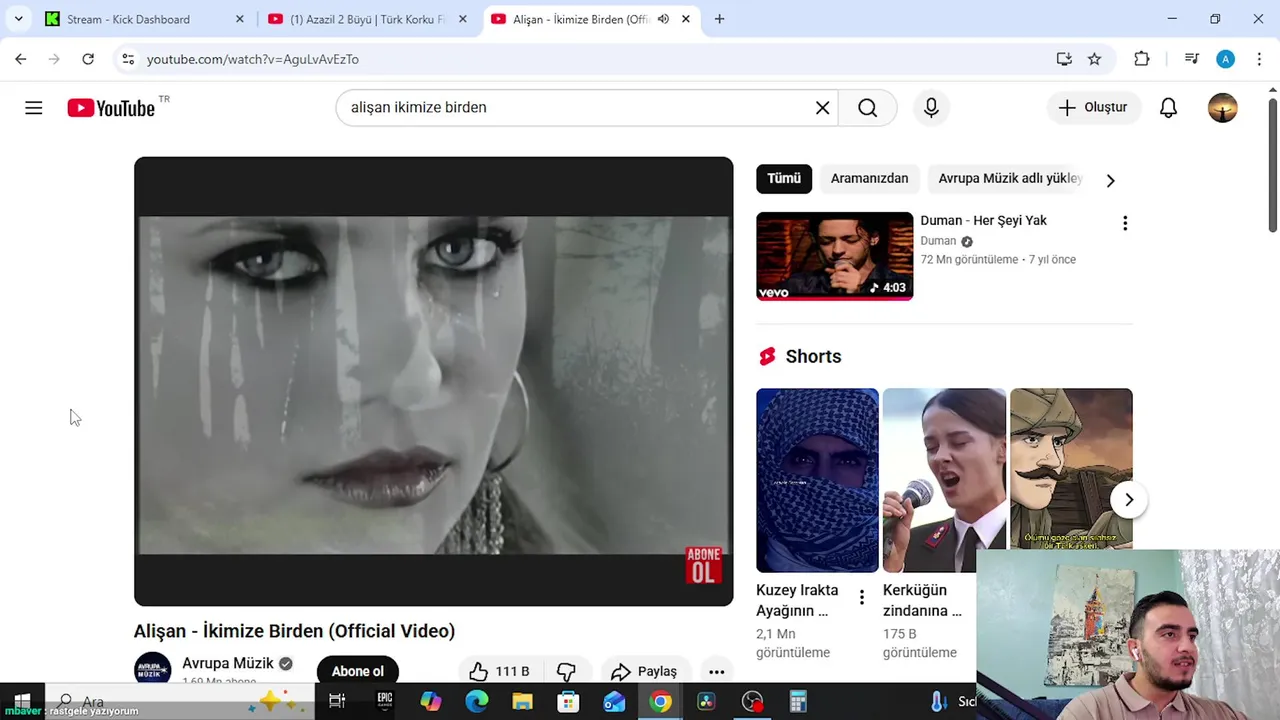Open the account avatar menu
Screen dimensions: 1280x720
[x=1222, y=108]
